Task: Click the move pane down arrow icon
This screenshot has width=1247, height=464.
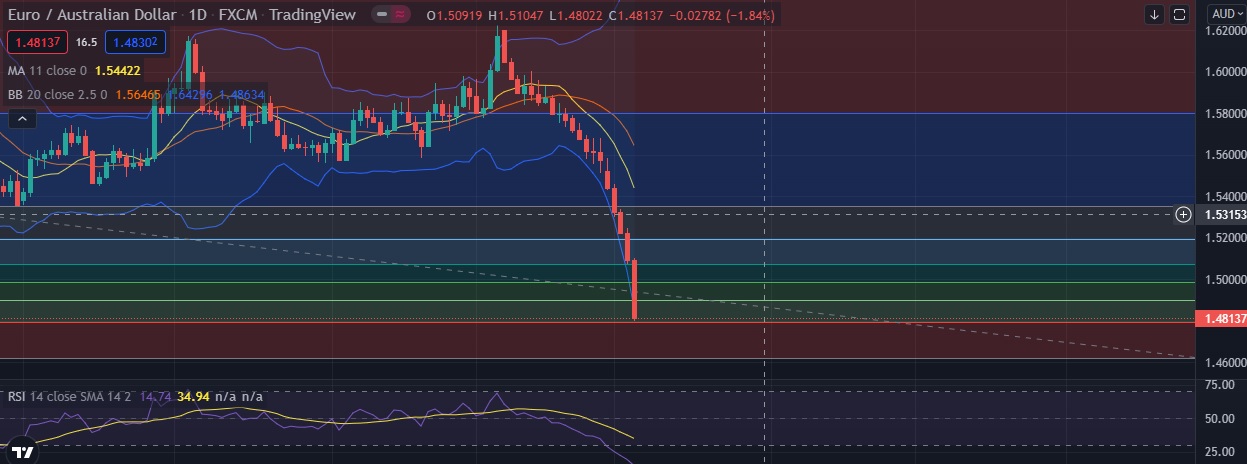Action: pos(1155,14)
